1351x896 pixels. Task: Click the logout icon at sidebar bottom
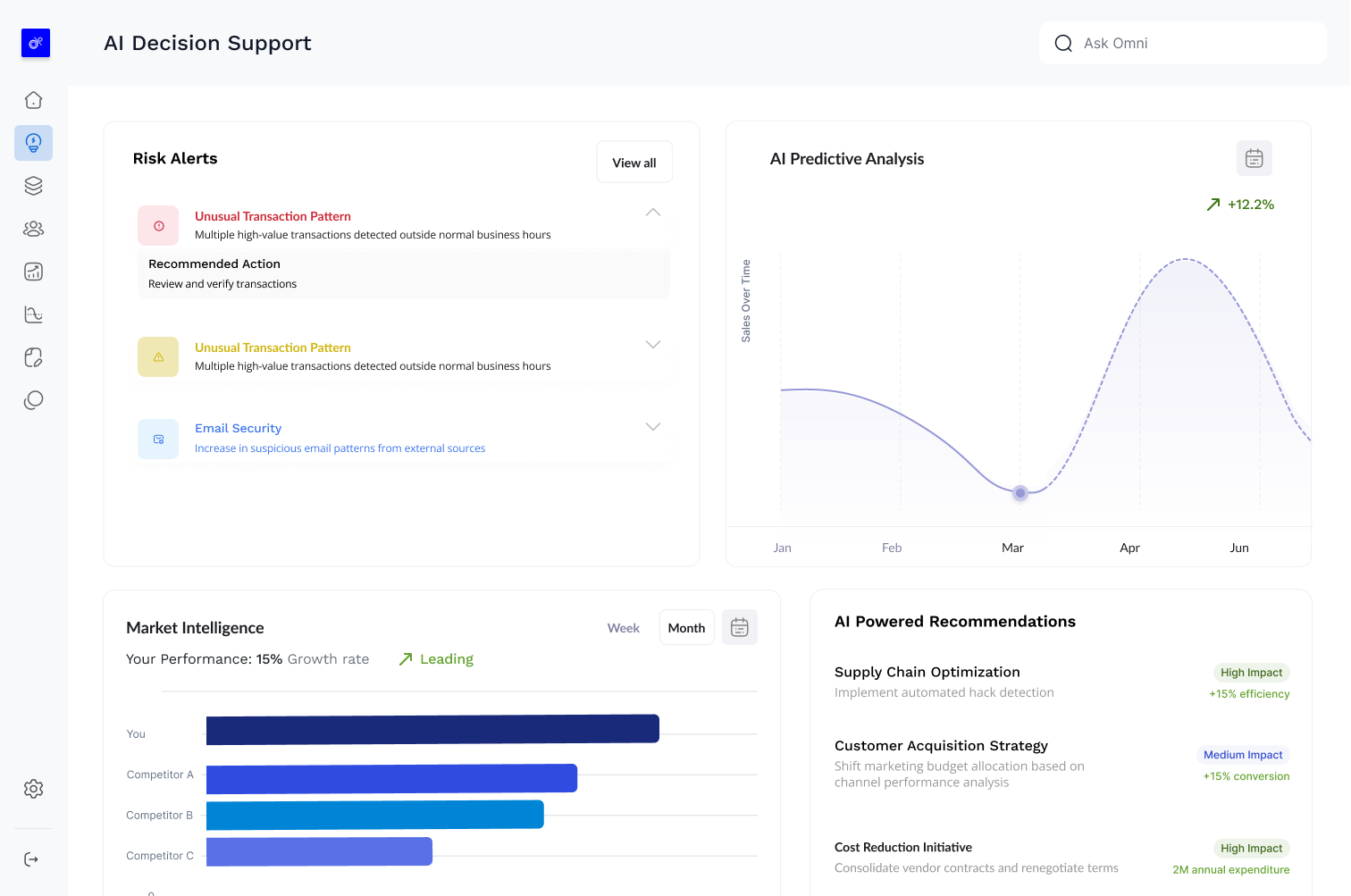click(x=31, y=859)
